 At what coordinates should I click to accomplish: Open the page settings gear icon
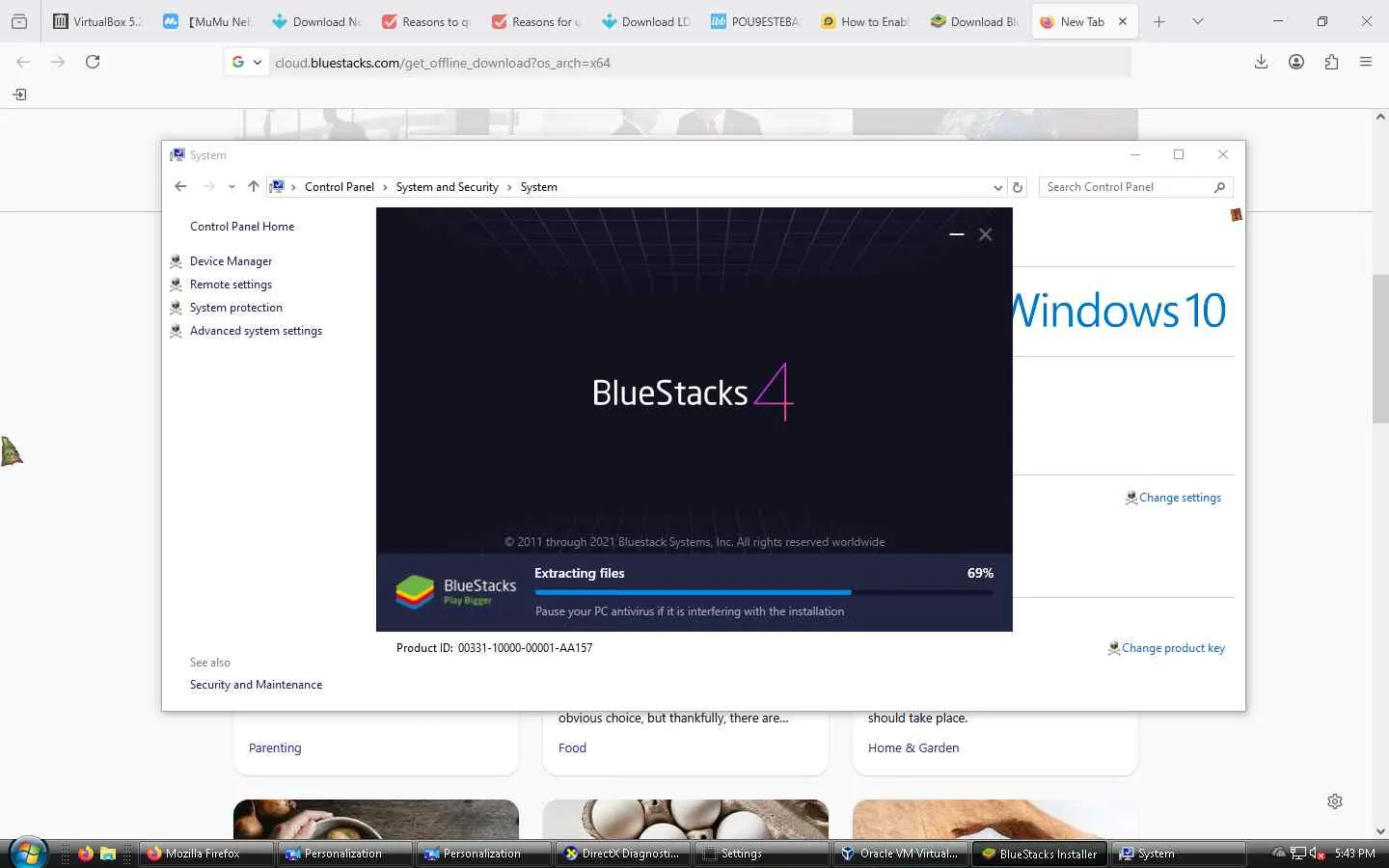point(1335,801)
